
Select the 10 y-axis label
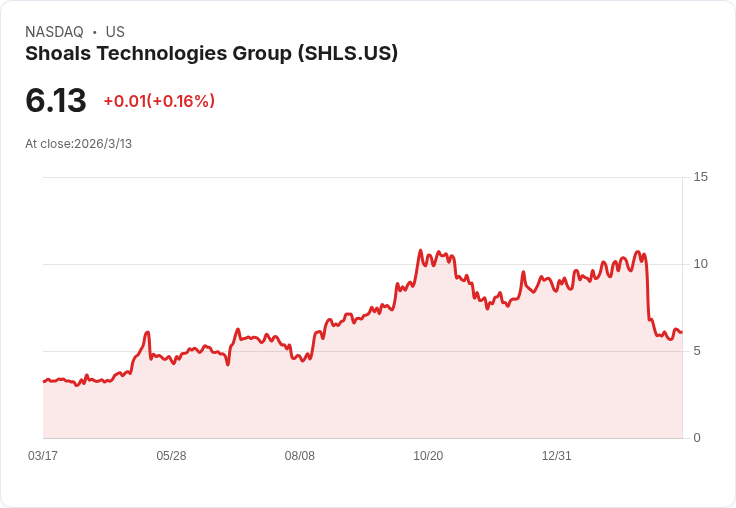click(700, 264)
